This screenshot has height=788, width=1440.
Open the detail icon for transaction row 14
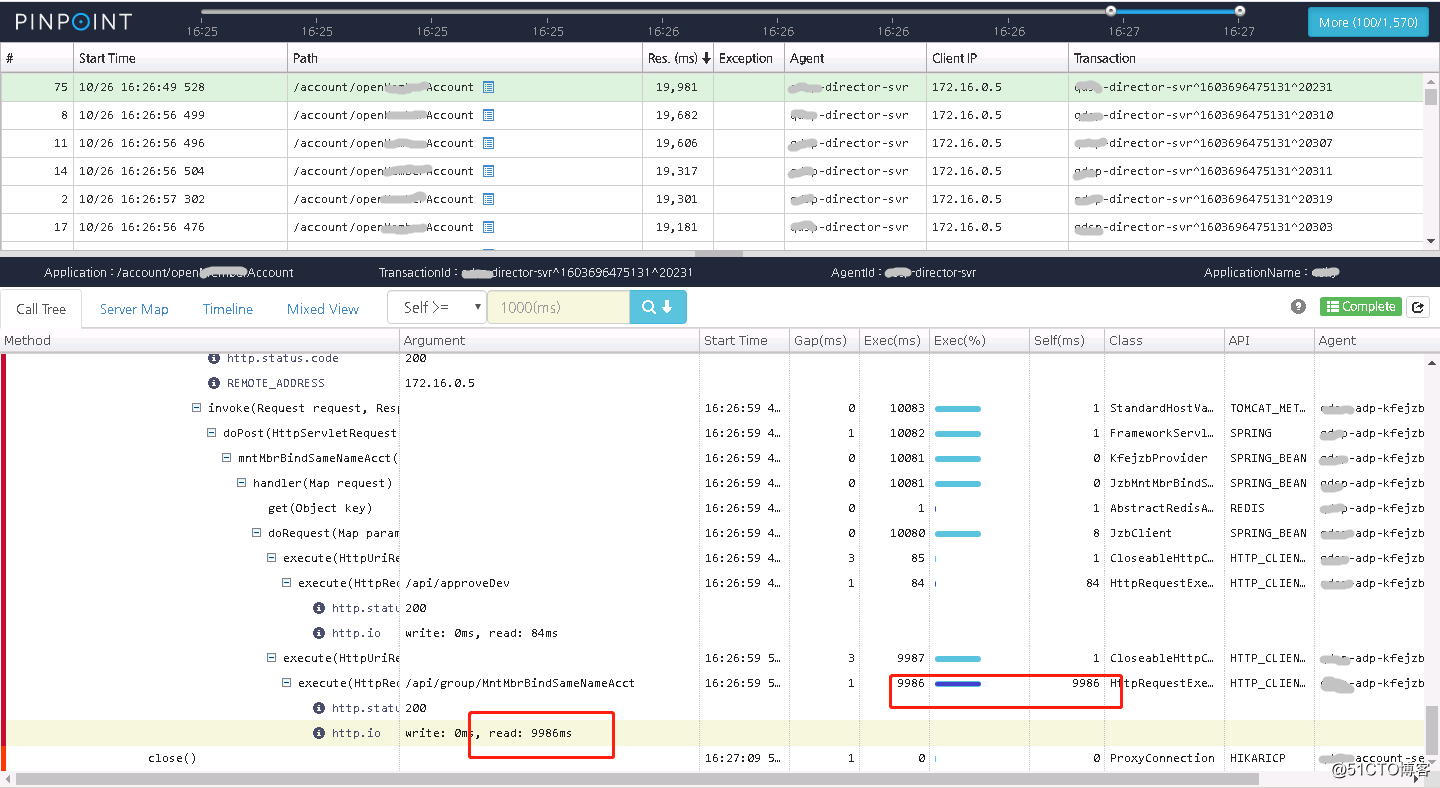tap(488, 171)
